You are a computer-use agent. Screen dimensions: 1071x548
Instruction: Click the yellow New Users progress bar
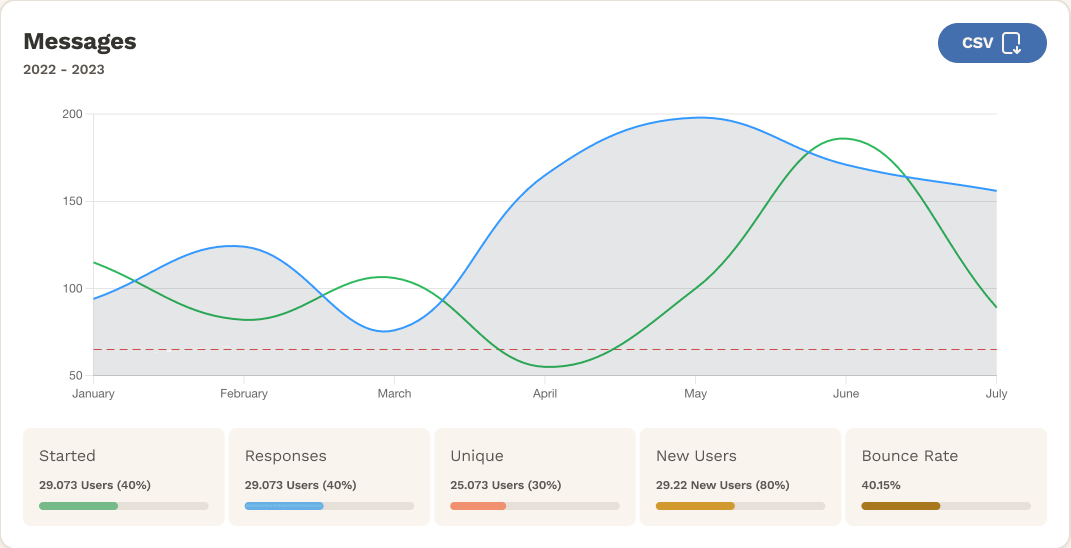tap(740, 506)
